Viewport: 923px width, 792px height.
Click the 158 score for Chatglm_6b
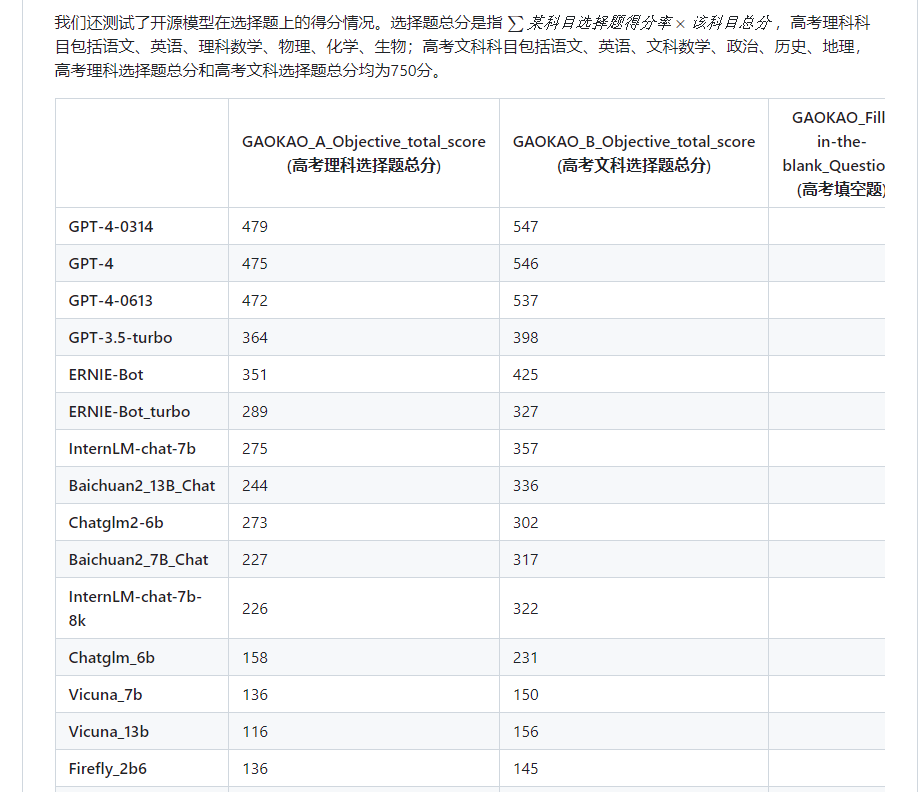pyautogui.click(x=255, y=658)
